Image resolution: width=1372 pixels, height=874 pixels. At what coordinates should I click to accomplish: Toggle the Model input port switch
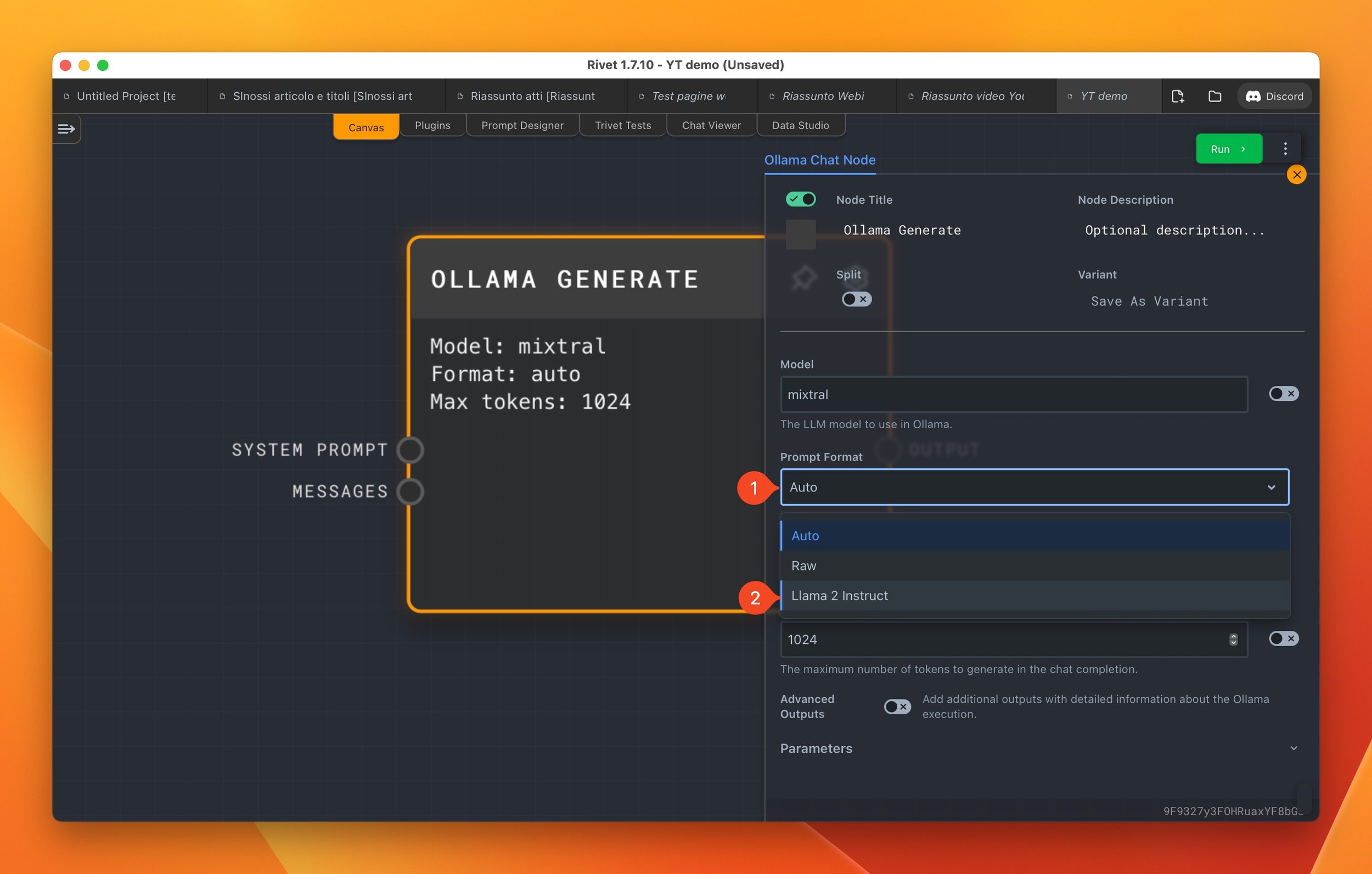1284,394
